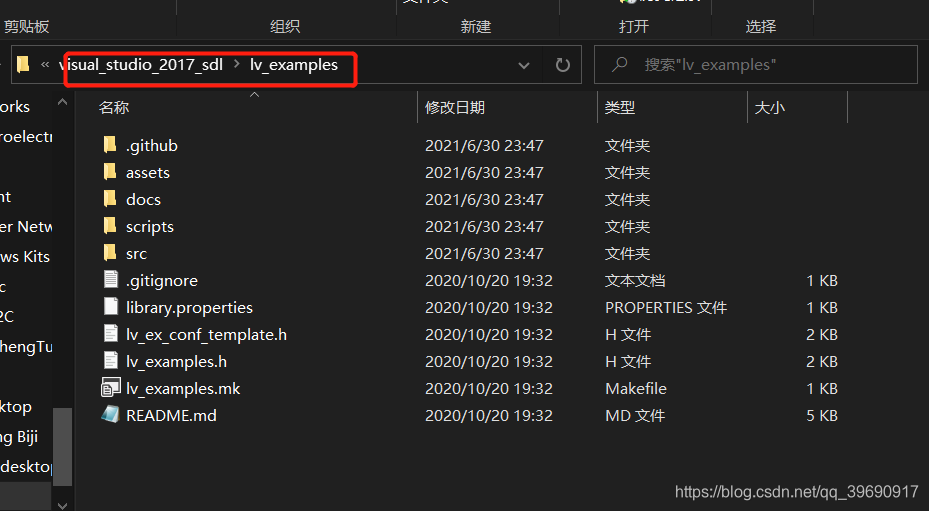Image resolution: width=929 pixels, height=511 pixels.
Task: Open the address bar history dropdown
Action: [524, 65]
